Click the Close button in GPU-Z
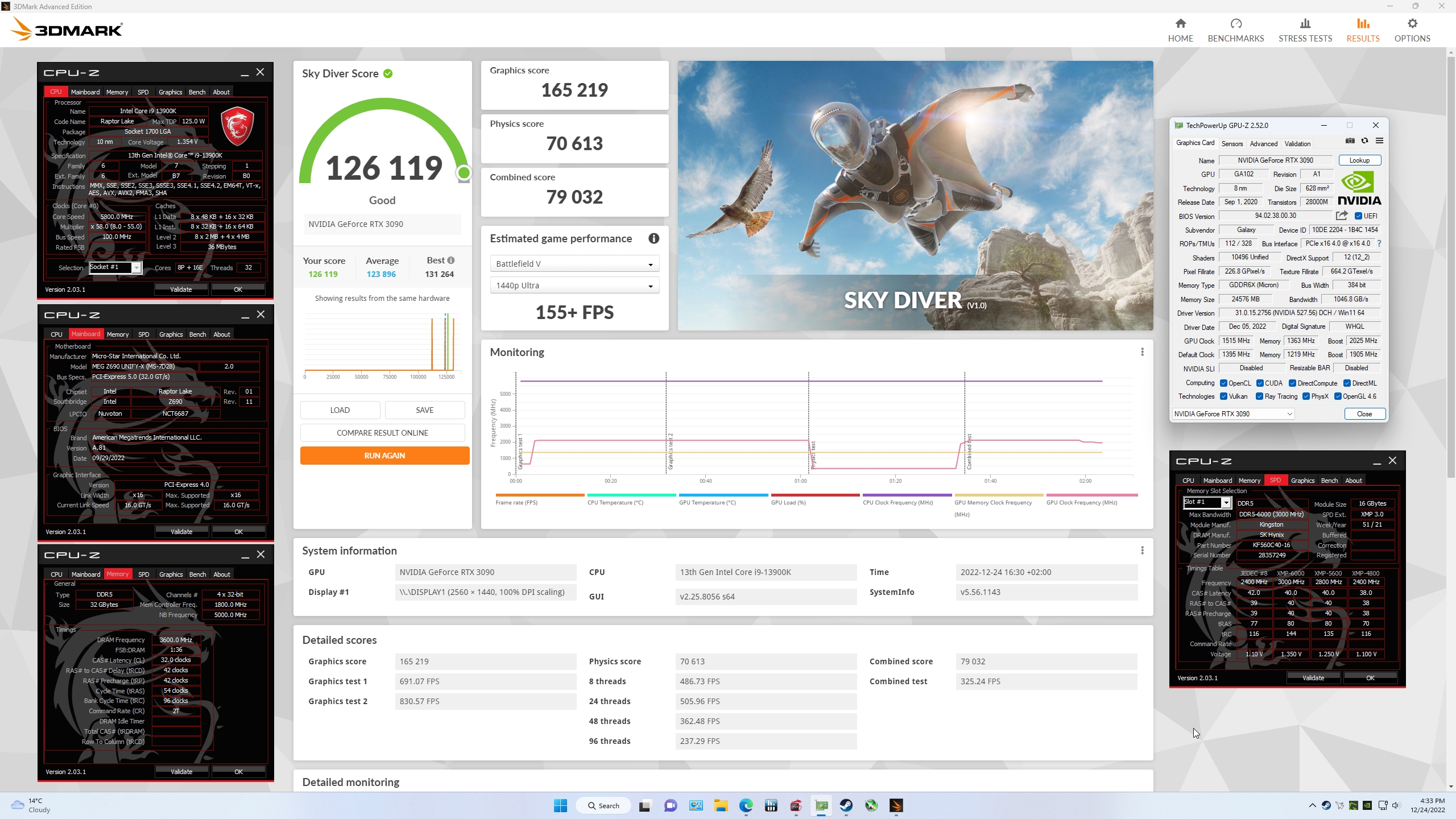The height and width of the screenshot is (819, 1456). [1364, 414]
